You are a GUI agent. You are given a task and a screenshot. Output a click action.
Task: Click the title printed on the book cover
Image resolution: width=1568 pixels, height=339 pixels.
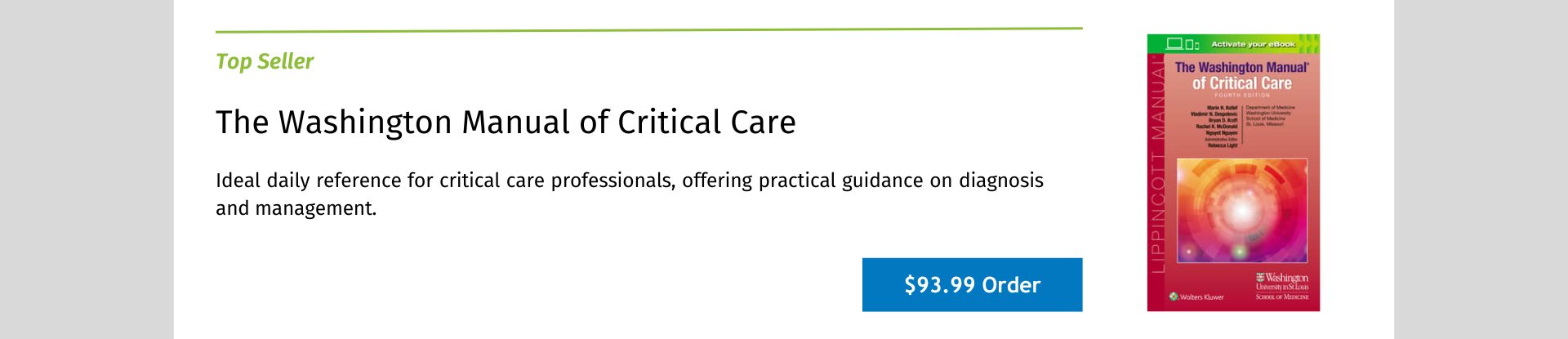pyautogui.click(x=1241, y=75)
